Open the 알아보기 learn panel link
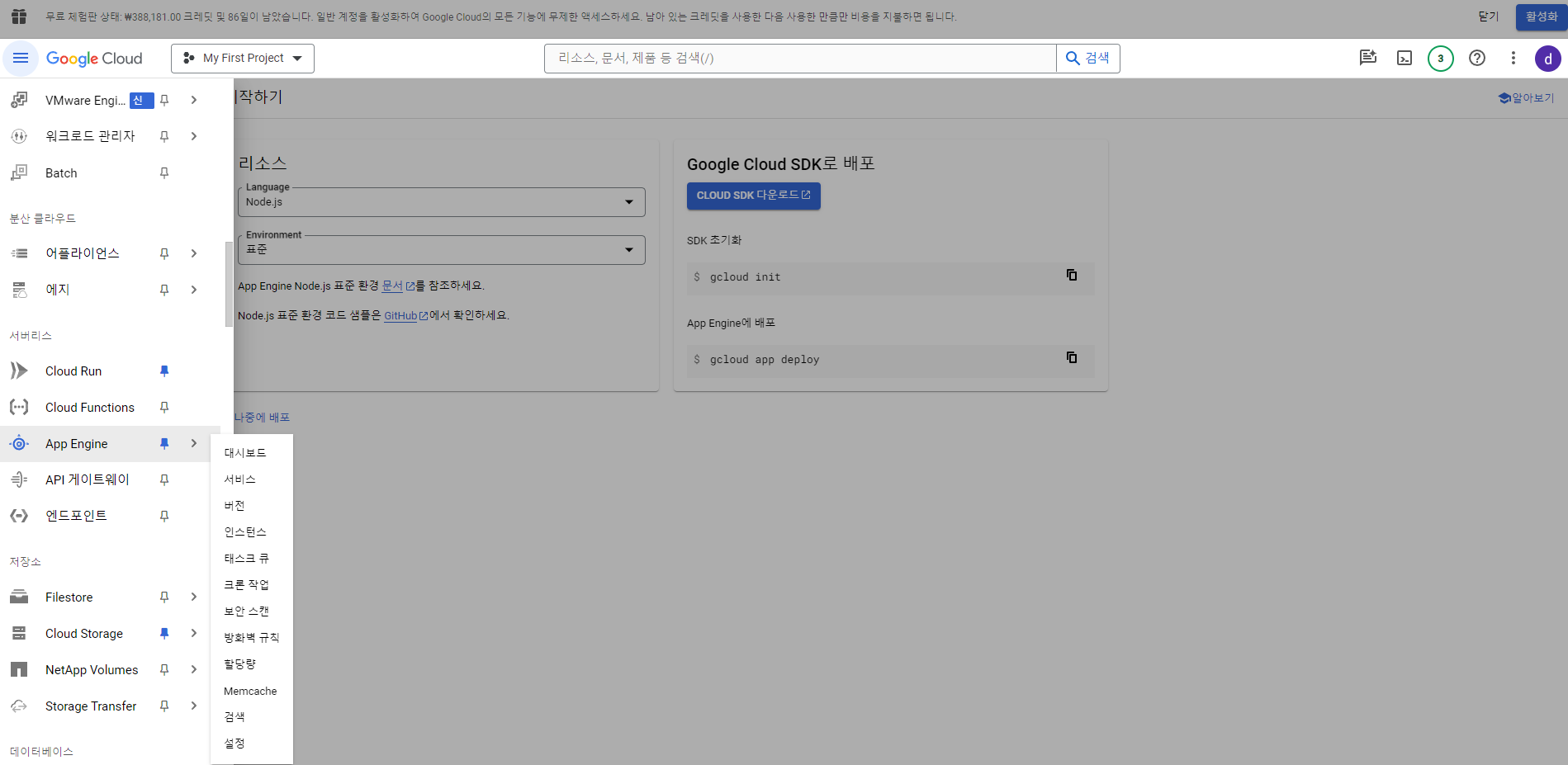This screenshot has width=1568, height=765. (1526, 98)
